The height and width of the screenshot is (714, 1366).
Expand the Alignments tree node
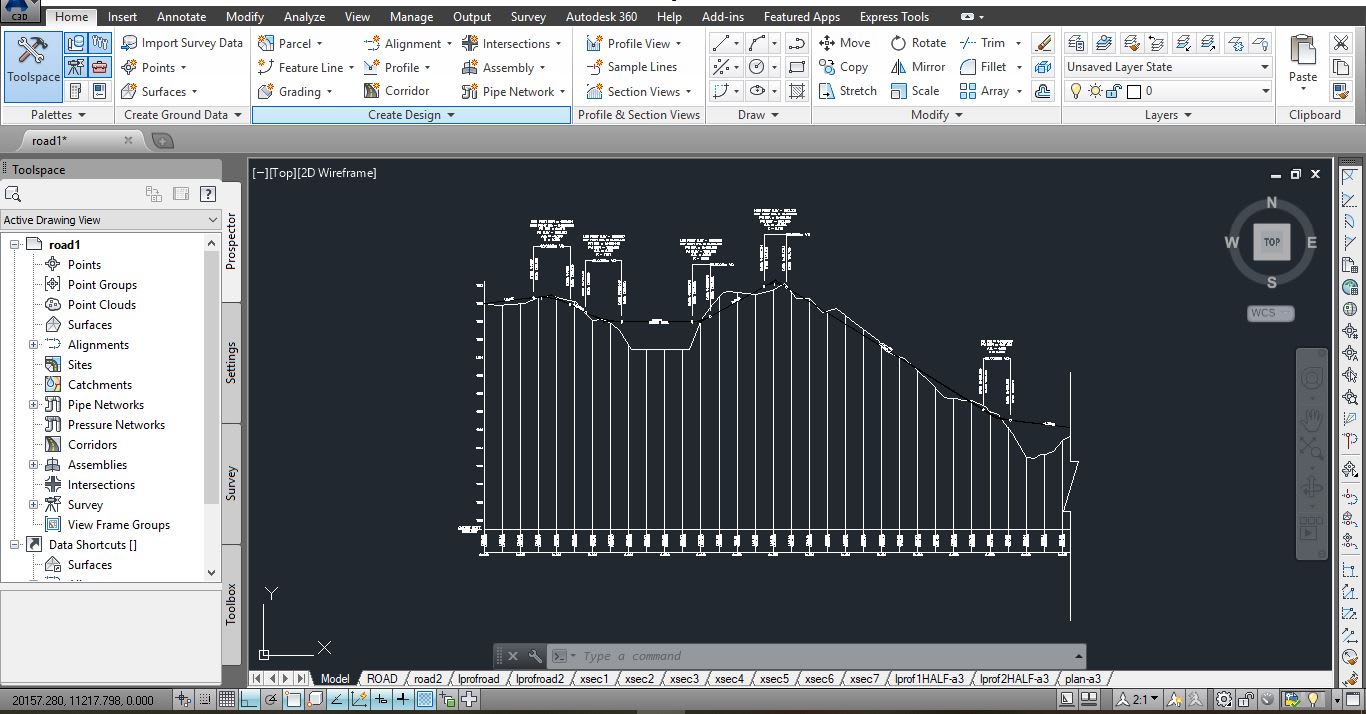[x=33, y=345]
